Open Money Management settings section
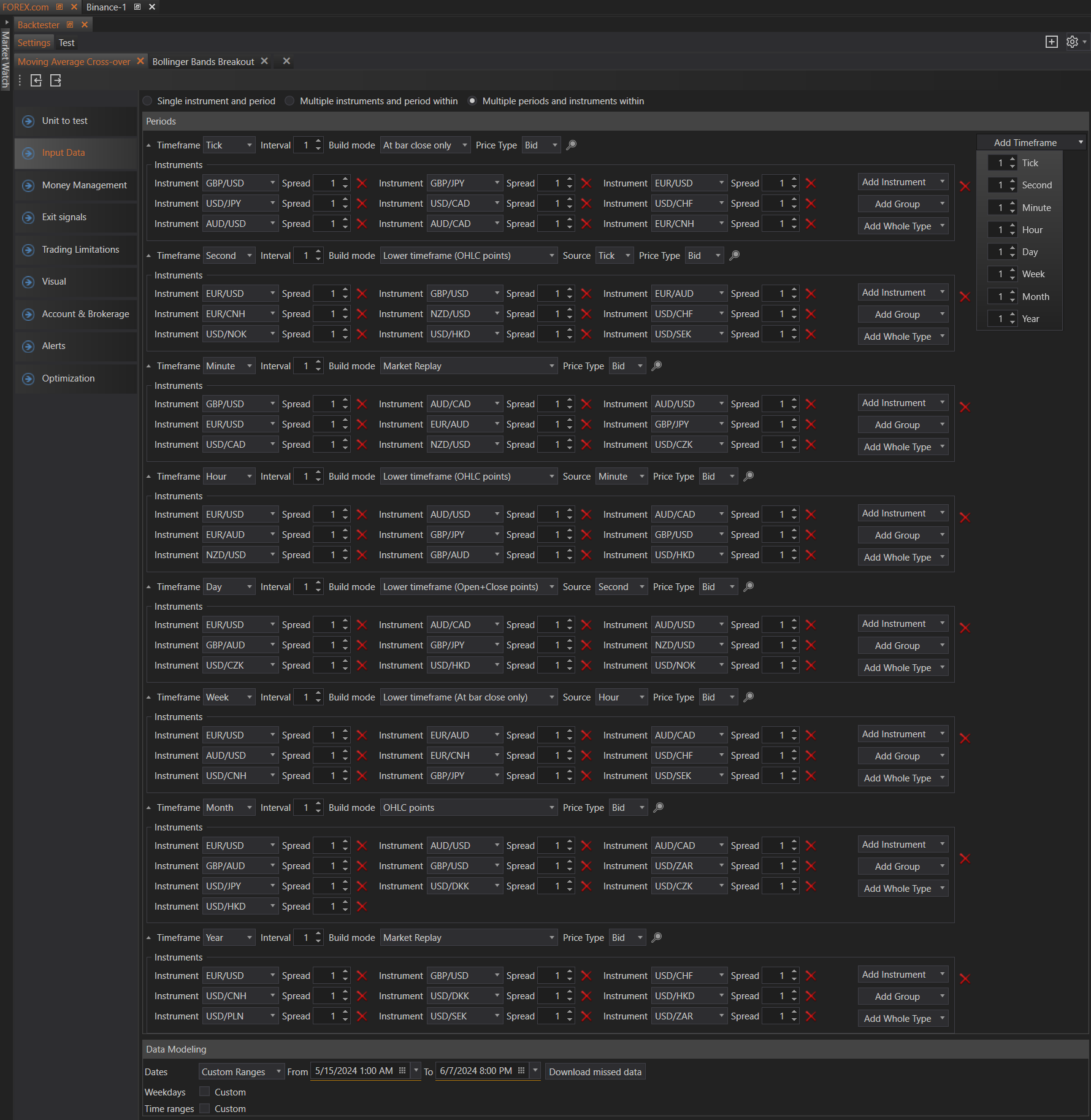The height and width of the screenshot is (1120, 1091). (x=84, y=185)
